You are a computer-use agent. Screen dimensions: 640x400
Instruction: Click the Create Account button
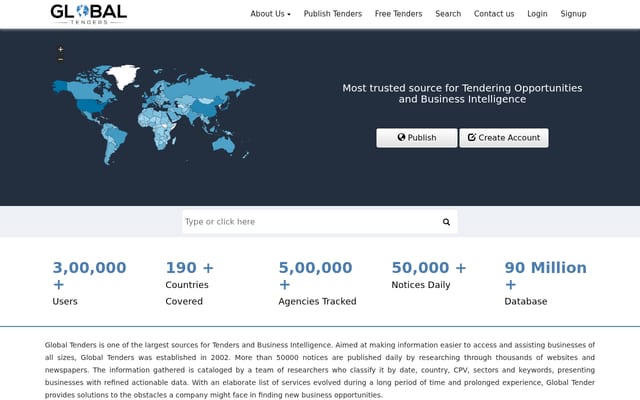point(504,138)
